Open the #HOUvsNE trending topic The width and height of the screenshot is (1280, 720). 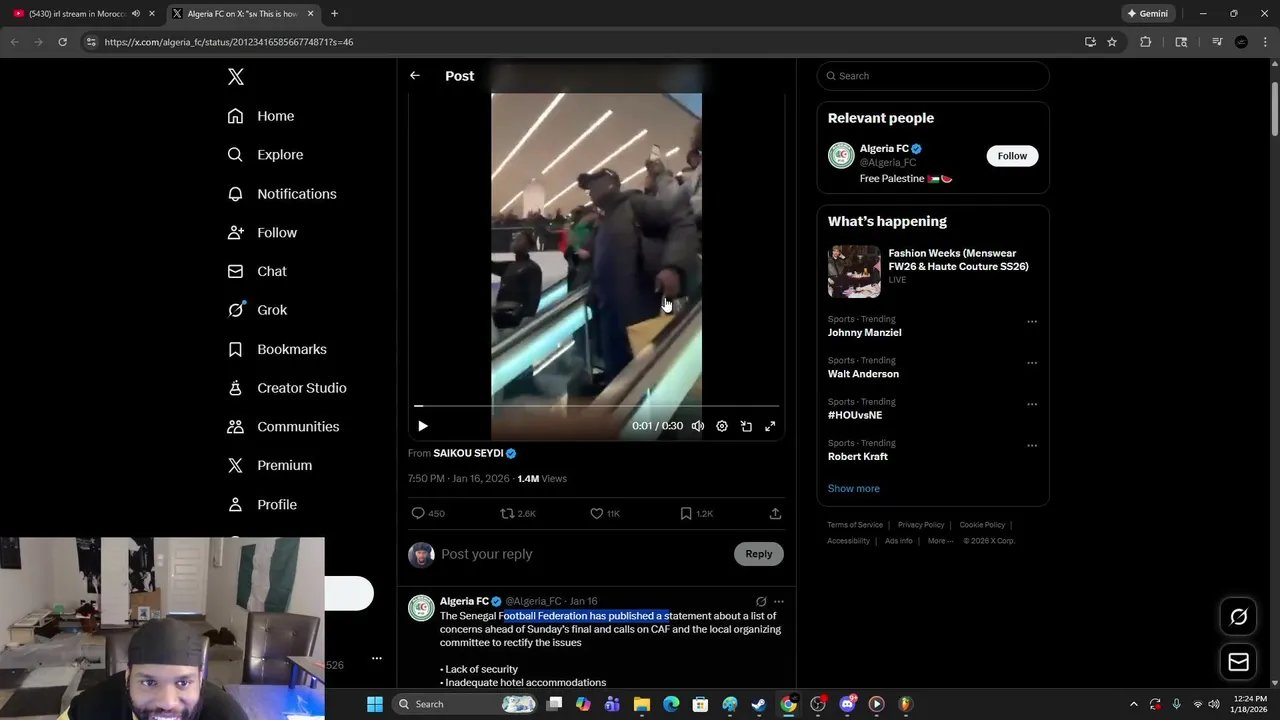tap(855, 415)
